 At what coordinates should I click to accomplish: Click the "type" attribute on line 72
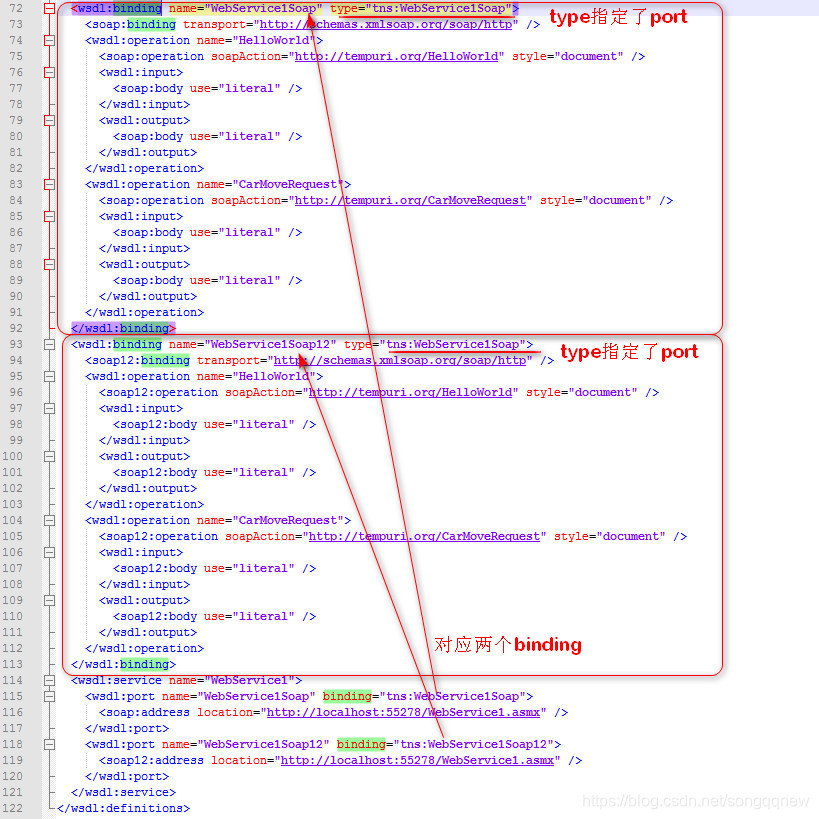[x=344, y=8]
